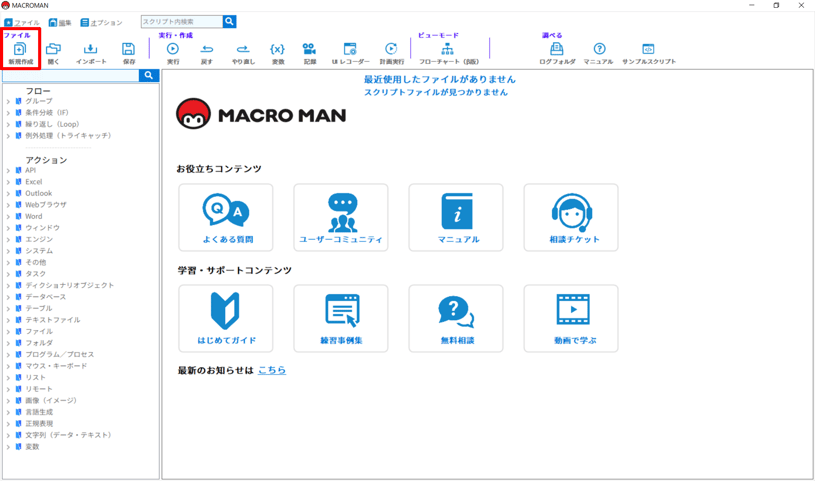Select the リスト tree item
Screen dimensions: 815x481
35,377
